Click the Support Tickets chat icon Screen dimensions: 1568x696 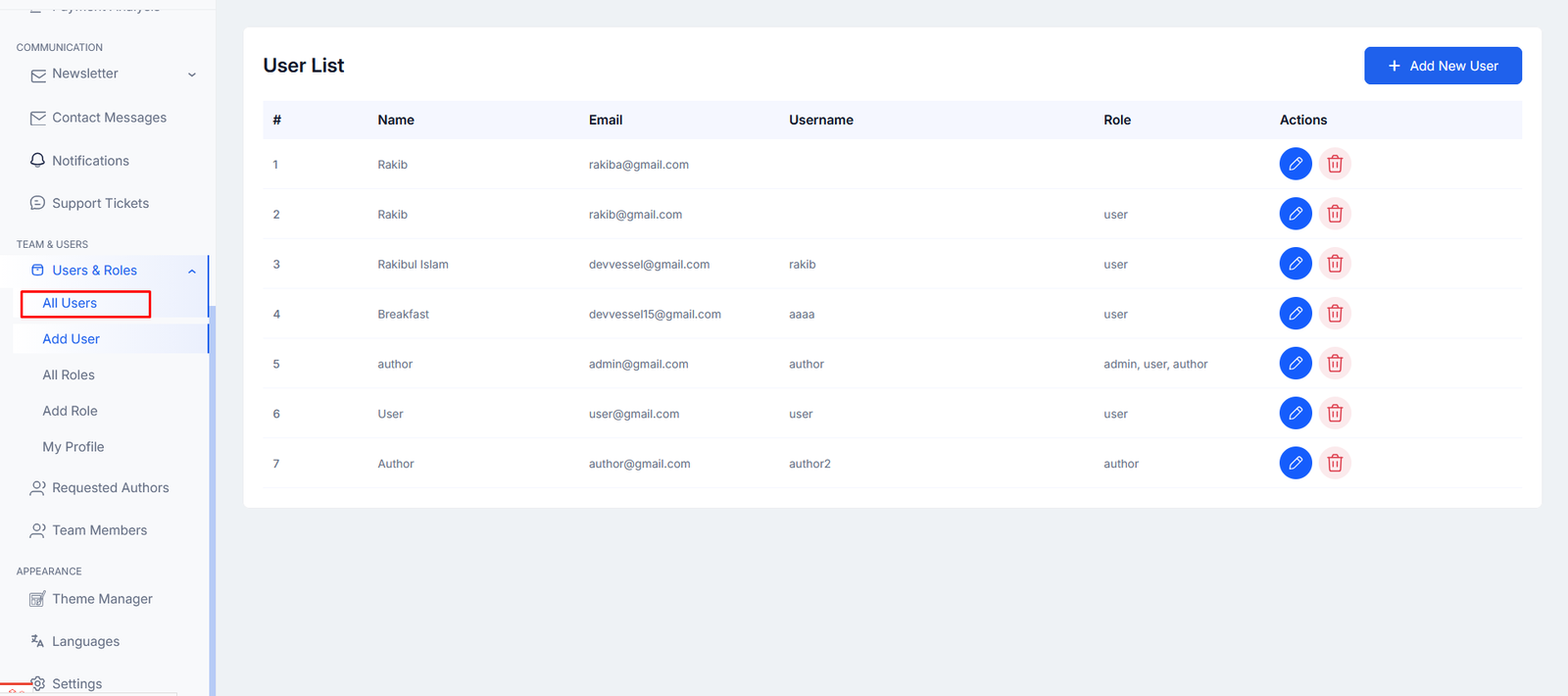(x=38, y=203)
